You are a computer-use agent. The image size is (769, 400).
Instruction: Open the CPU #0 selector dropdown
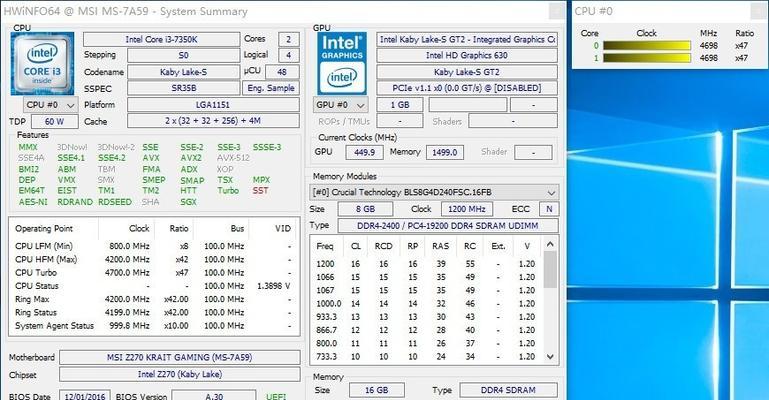[50, 105]
